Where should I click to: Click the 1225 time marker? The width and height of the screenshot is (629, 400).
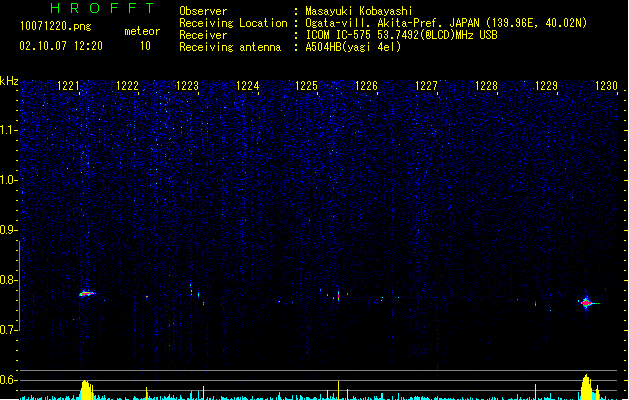306,86
